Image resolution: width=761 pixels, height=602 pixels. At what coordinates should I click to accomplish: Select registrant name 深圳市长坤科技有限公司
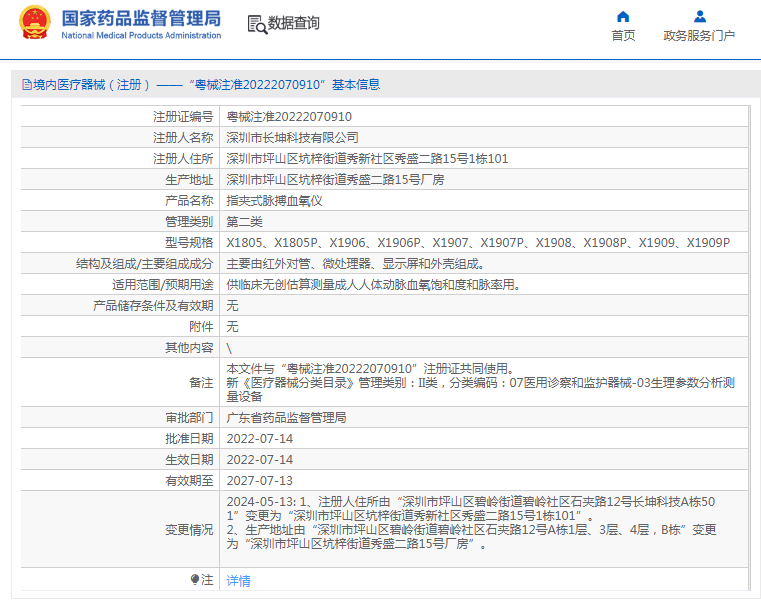point(292,138)
